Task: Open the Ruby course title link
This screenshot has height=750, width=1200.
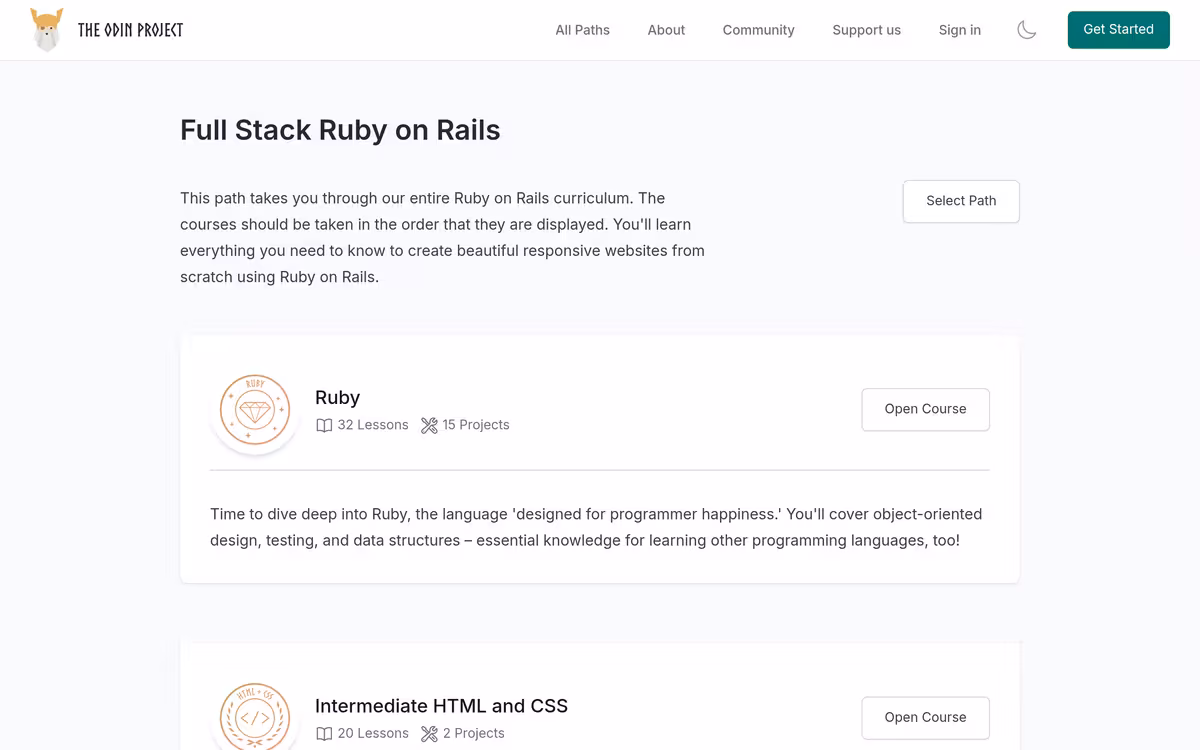Action: pos(337,397)
